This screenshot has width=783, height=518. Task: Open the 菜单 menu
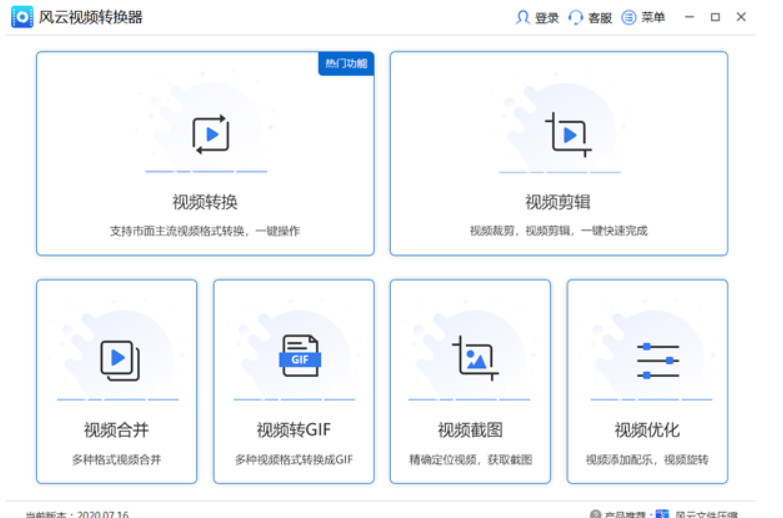[653, 17]
